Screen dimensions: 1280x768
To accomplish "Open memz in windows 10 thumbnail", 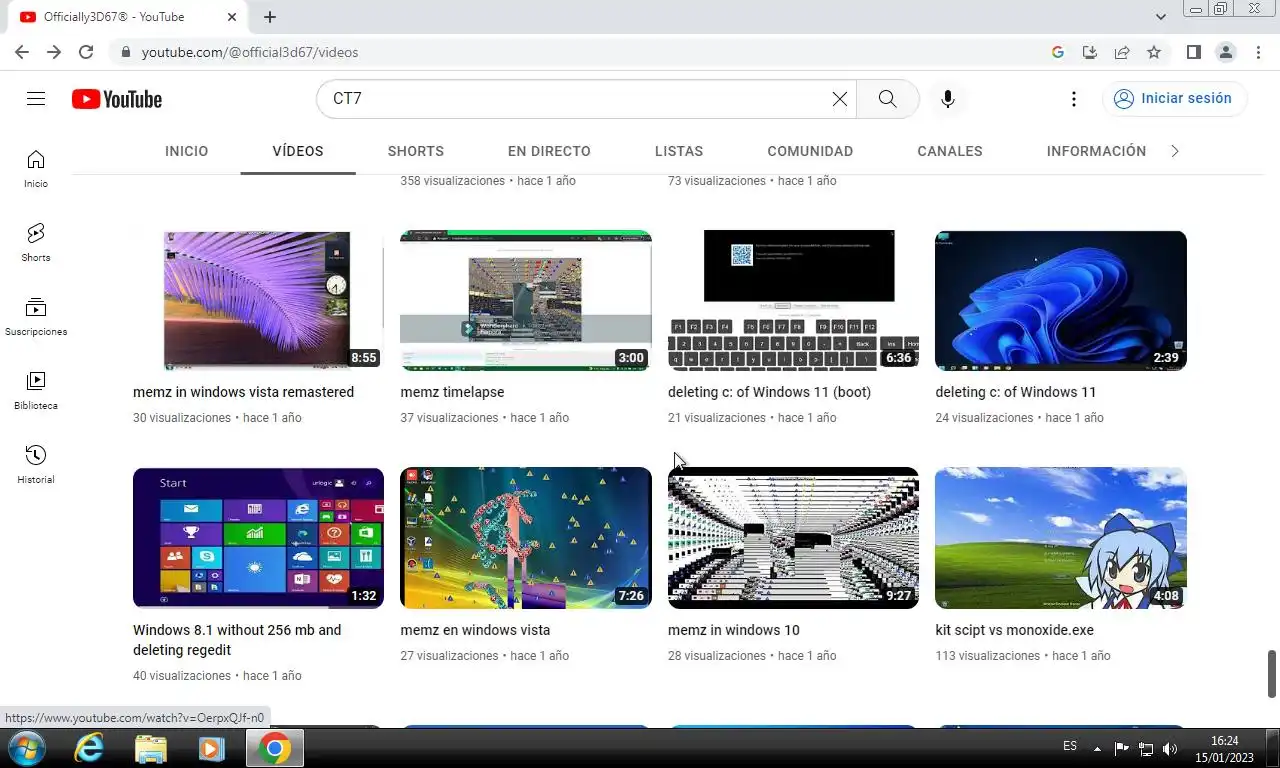I will 793,538.
